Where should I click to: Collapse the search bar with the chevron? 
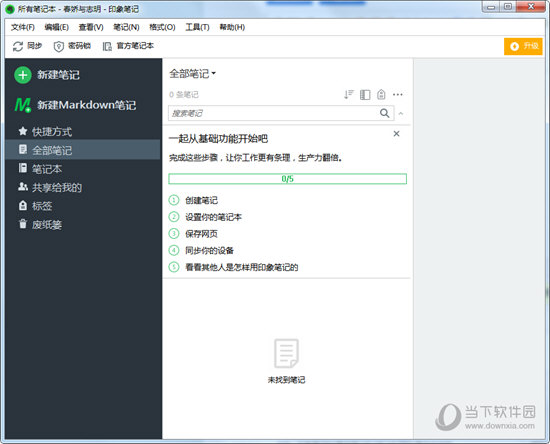[401, 113]
